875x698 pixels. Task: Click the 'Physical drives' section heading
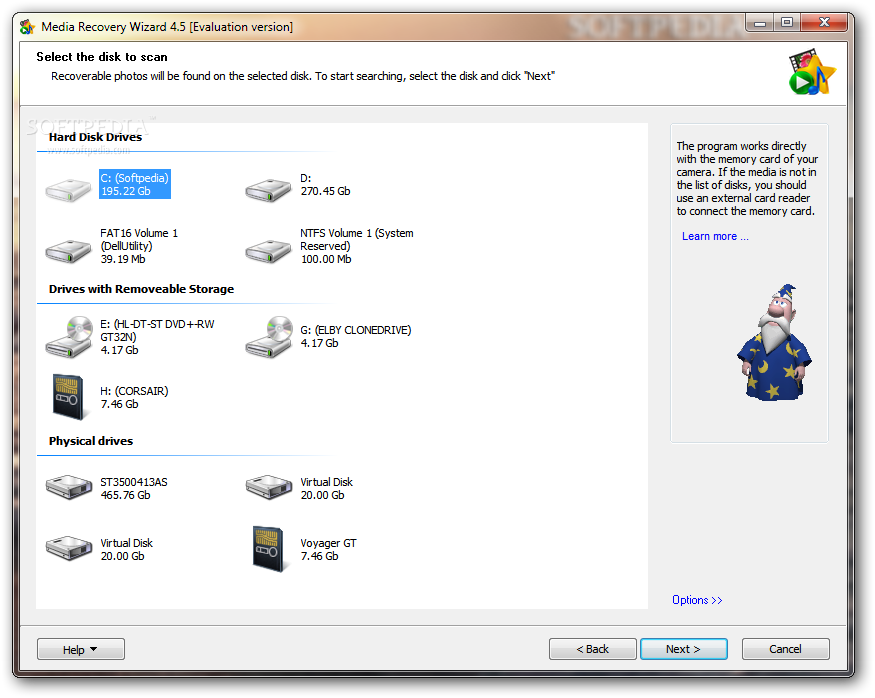pyautogui.click(x=91, y=441)
